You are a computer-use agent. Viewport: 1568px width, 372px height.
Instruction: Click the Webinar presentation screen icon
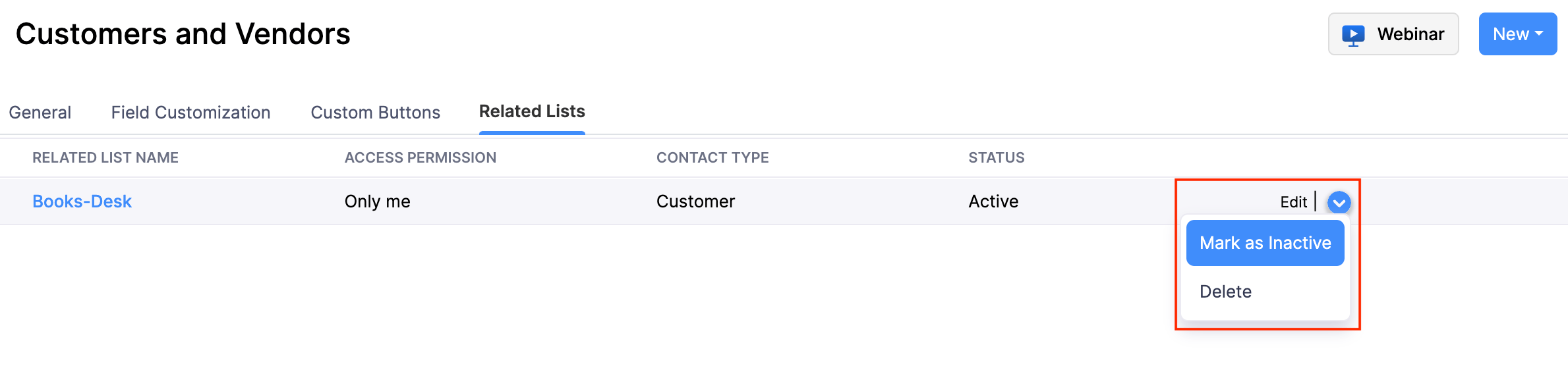(x=1353, y=35)
